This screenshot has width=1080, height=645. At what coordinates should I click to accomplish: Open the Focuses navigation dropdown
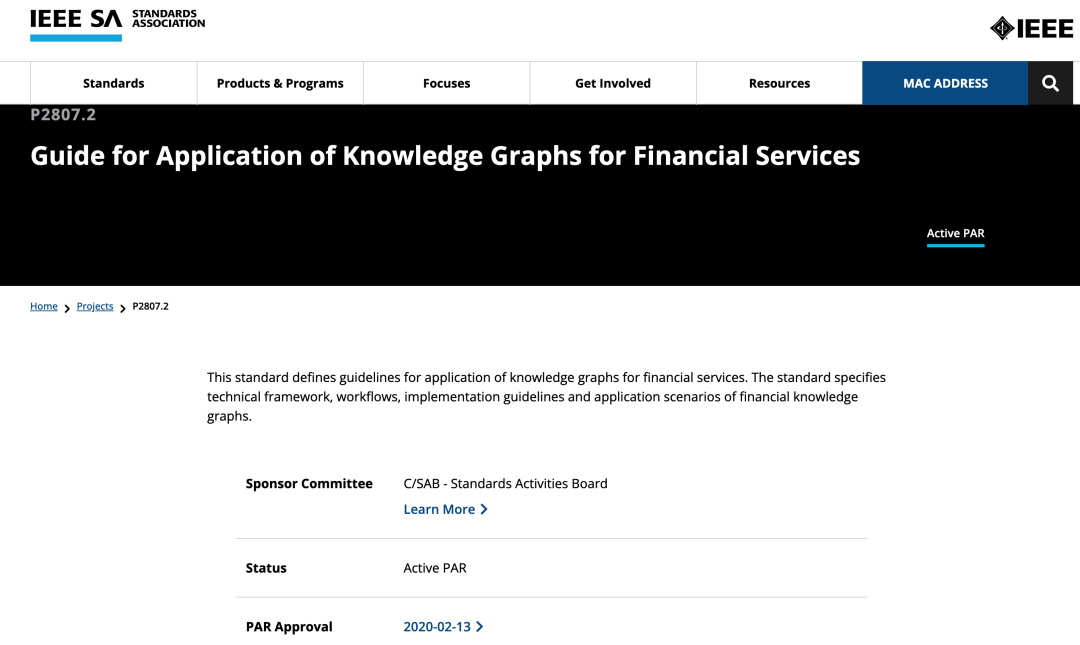click(x=446, y=83)
